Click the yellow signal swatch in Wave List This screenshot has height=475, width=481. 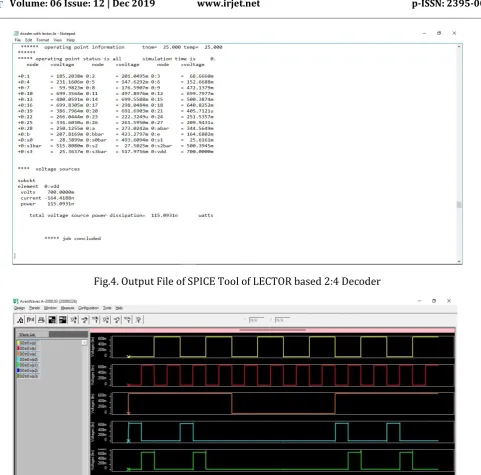[x=19, y=343]
